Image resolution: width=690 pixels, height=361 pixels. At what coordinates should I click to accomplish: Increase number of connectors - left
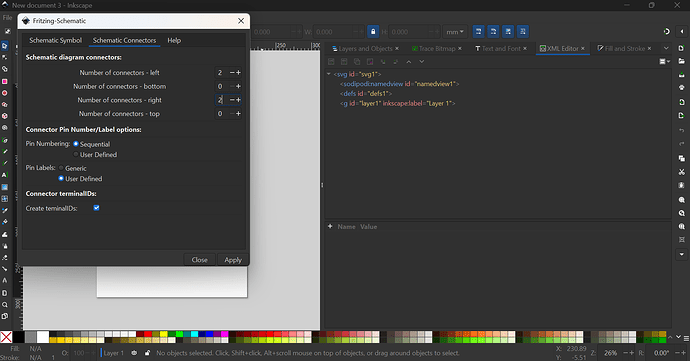coord(239,73)
